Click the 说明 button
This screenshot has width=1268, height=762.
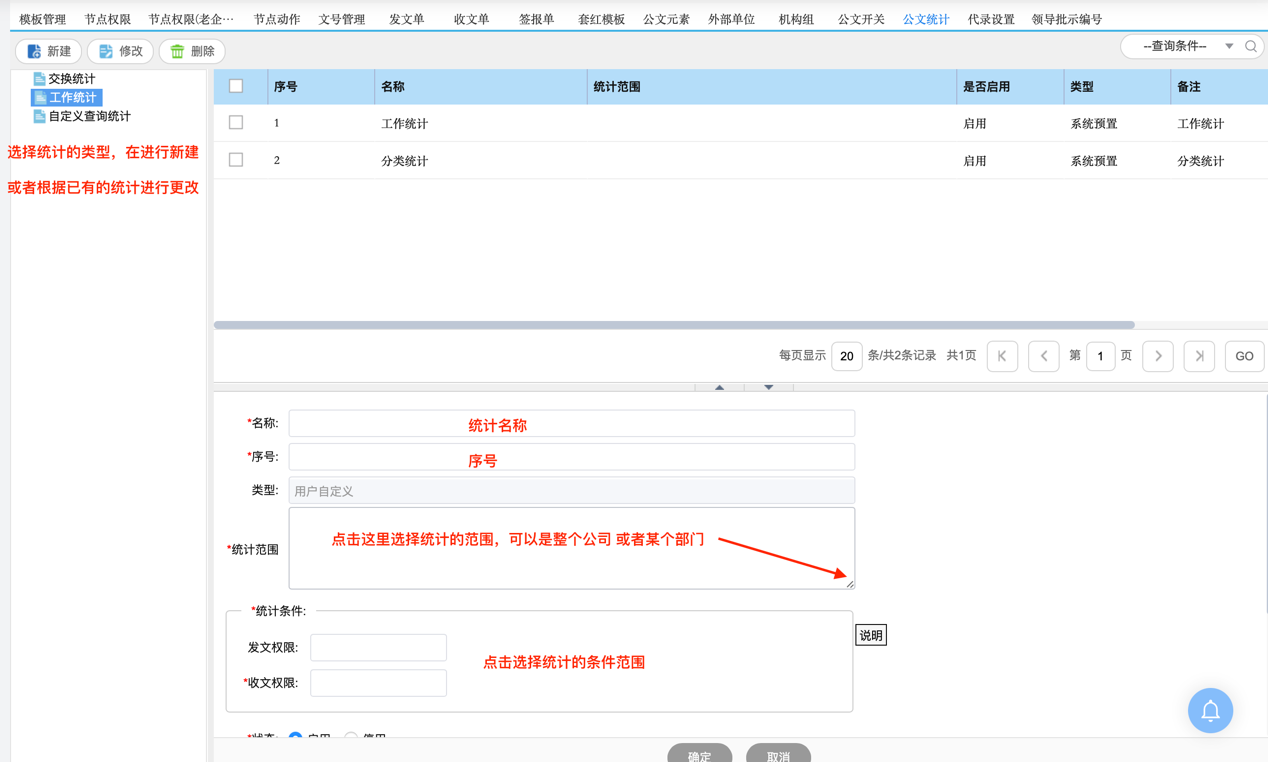coord(870,635)
